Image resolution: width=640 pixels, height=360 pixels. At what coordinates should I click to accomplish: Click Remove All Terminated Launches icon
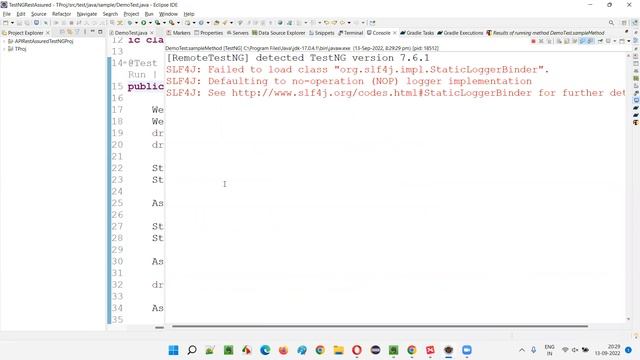click(549, 41)
